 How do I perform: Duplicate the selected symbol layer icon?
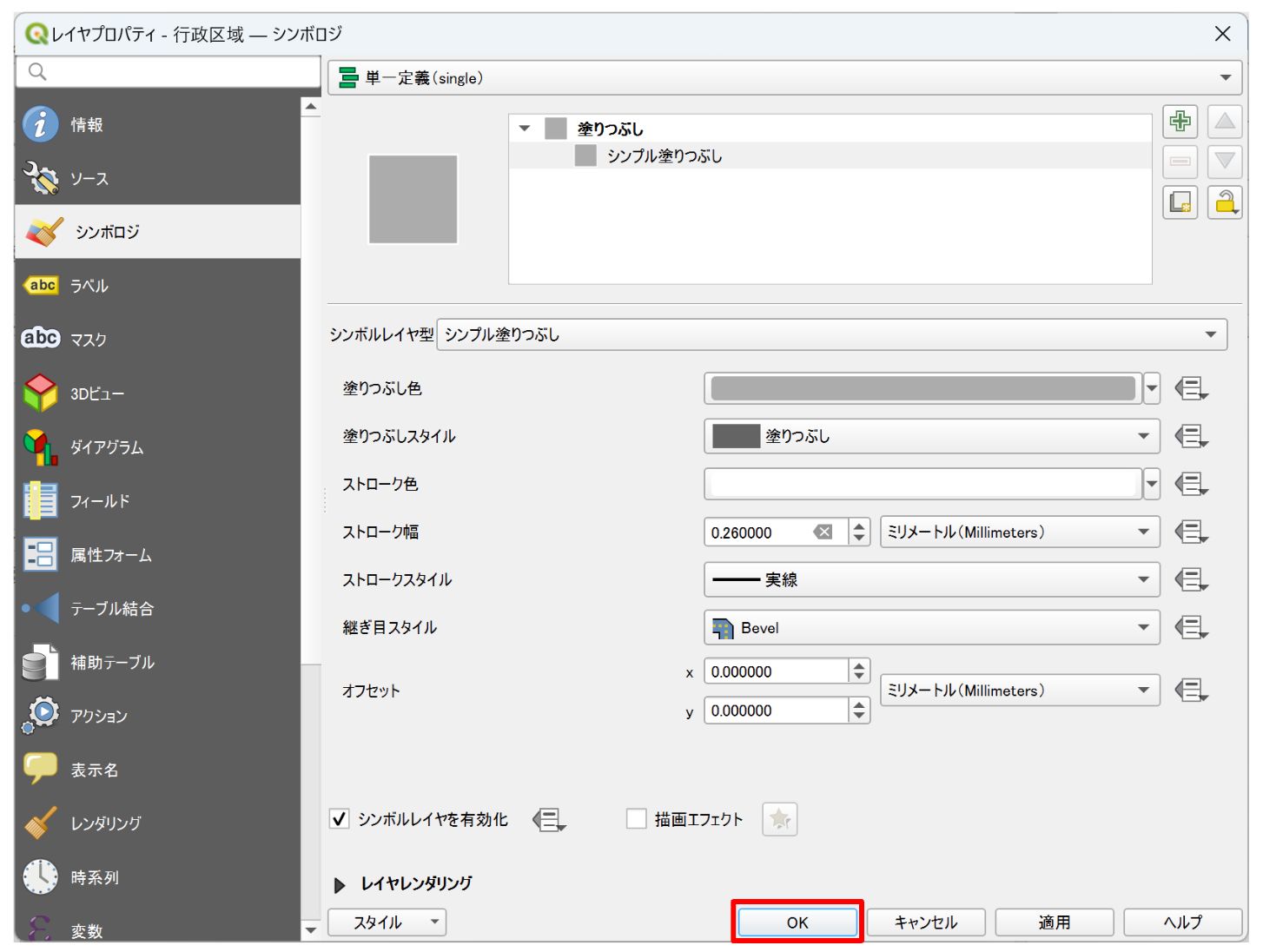coord(1180,202)
